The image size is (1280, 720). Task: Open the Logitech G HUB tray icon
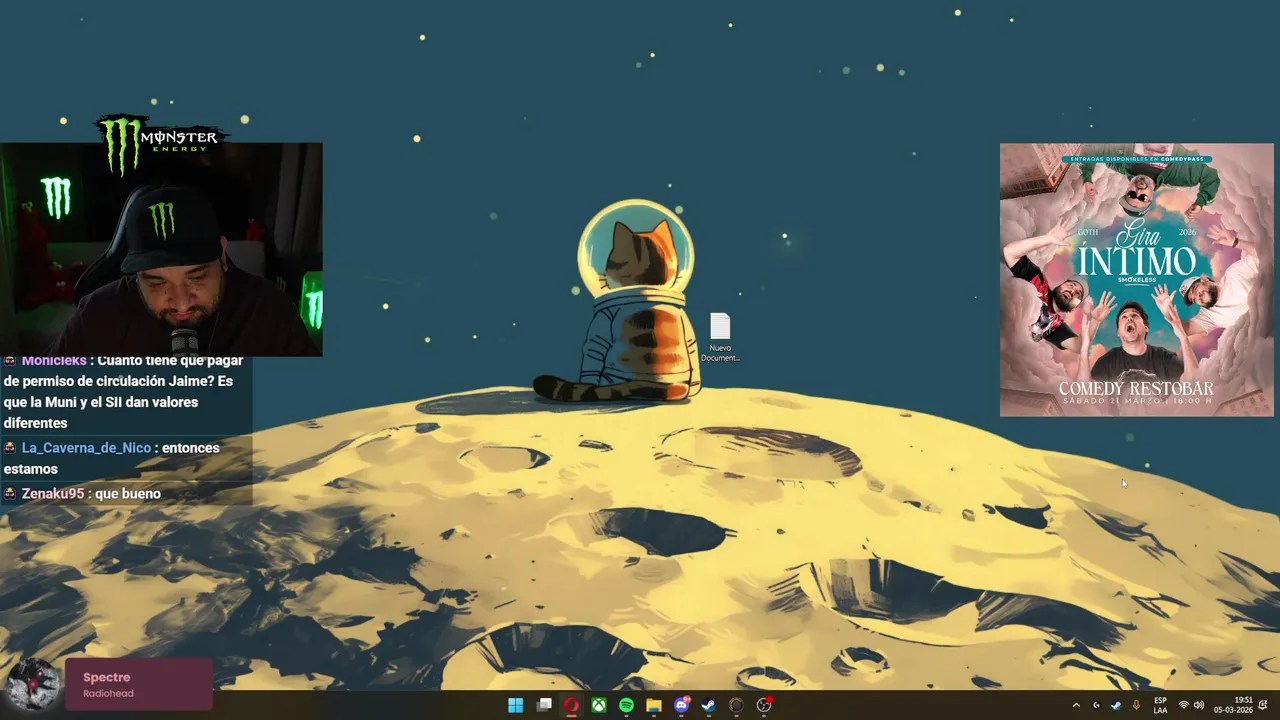point(1096,705)
